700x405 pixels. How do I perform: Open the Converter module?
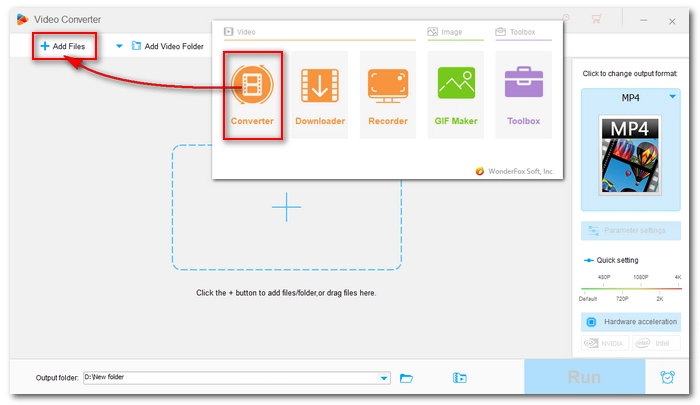[252, 95]
